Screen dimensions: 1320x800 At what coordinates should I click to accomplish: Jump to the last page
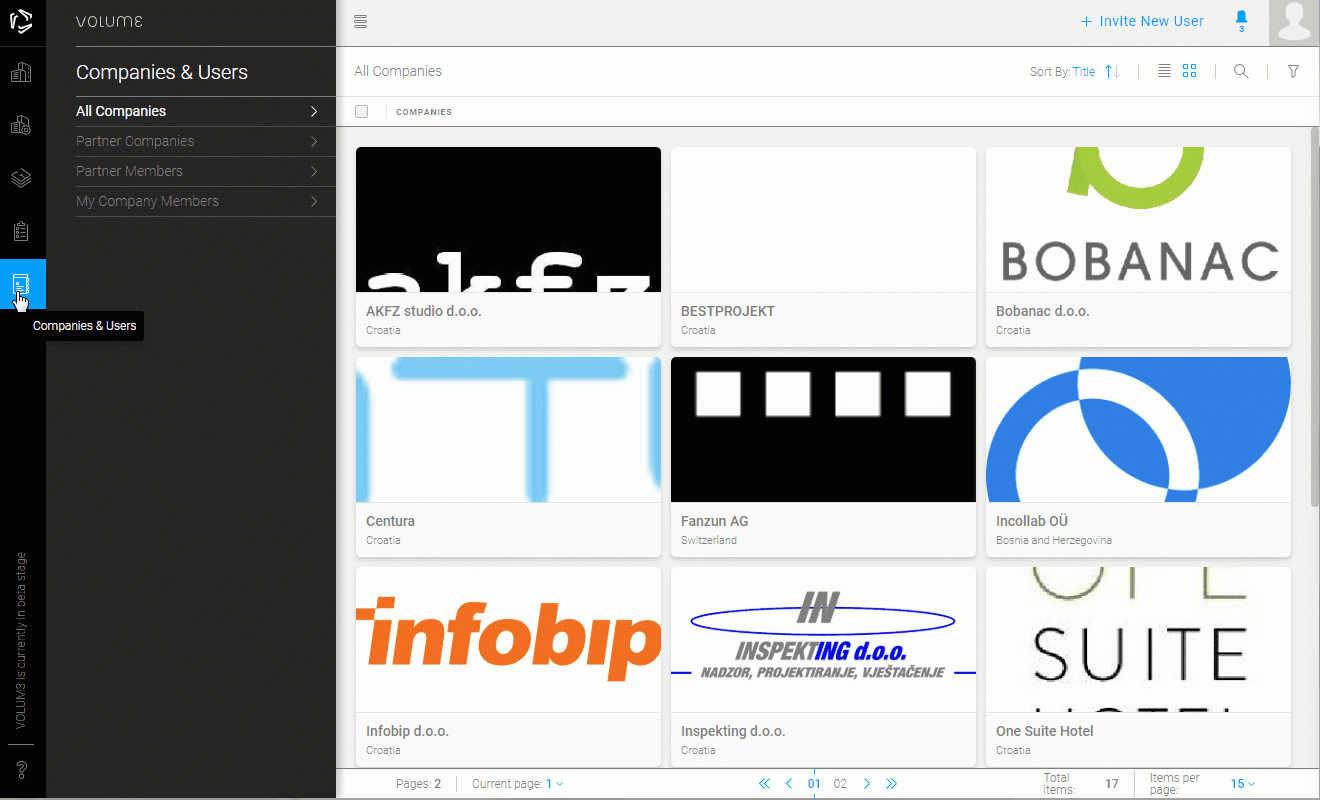pyautogui.click(x=892, y=784)
